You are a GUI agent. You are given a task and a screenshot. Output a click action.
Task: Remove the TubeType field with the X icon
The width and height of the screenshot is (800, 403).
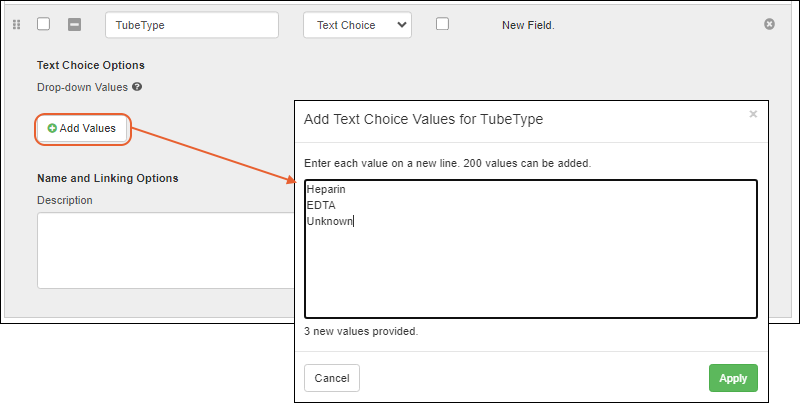coord(769,24)
